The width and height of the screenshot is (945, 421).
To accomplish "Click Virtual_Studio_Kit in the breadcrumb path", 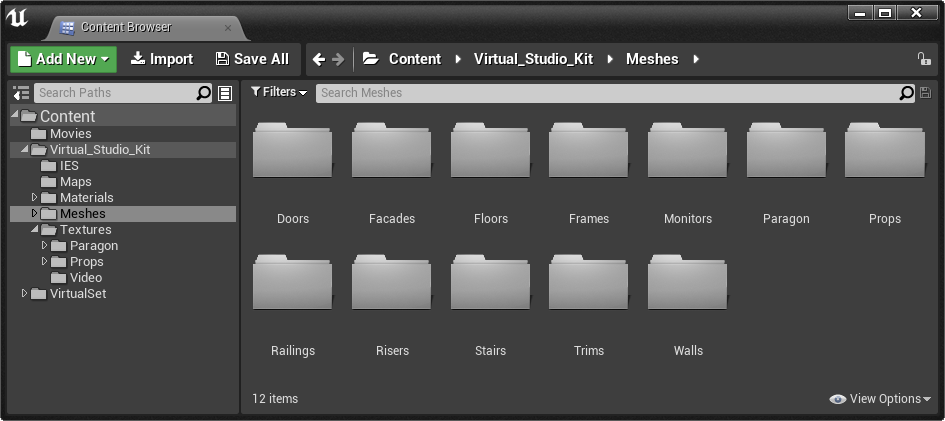I will [x=533, y=59].
